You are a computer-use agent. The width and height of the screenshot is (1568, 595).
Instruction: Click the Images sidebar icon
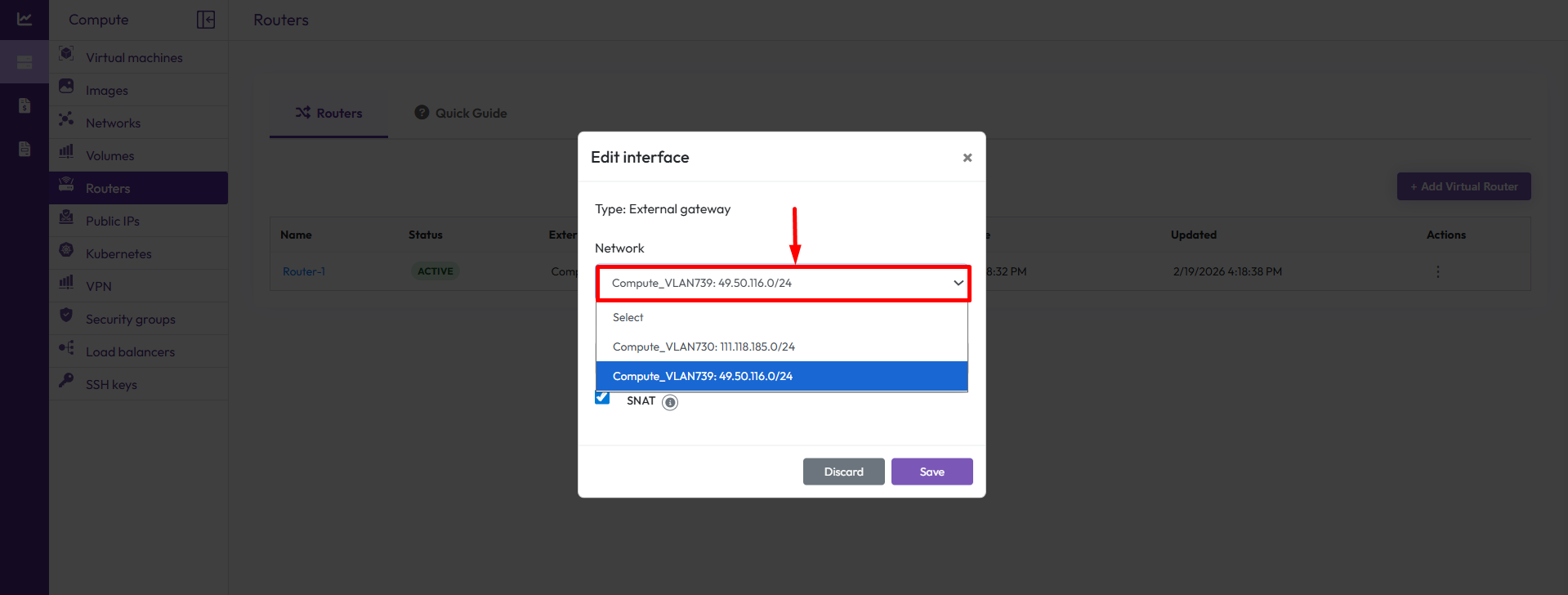67,87
